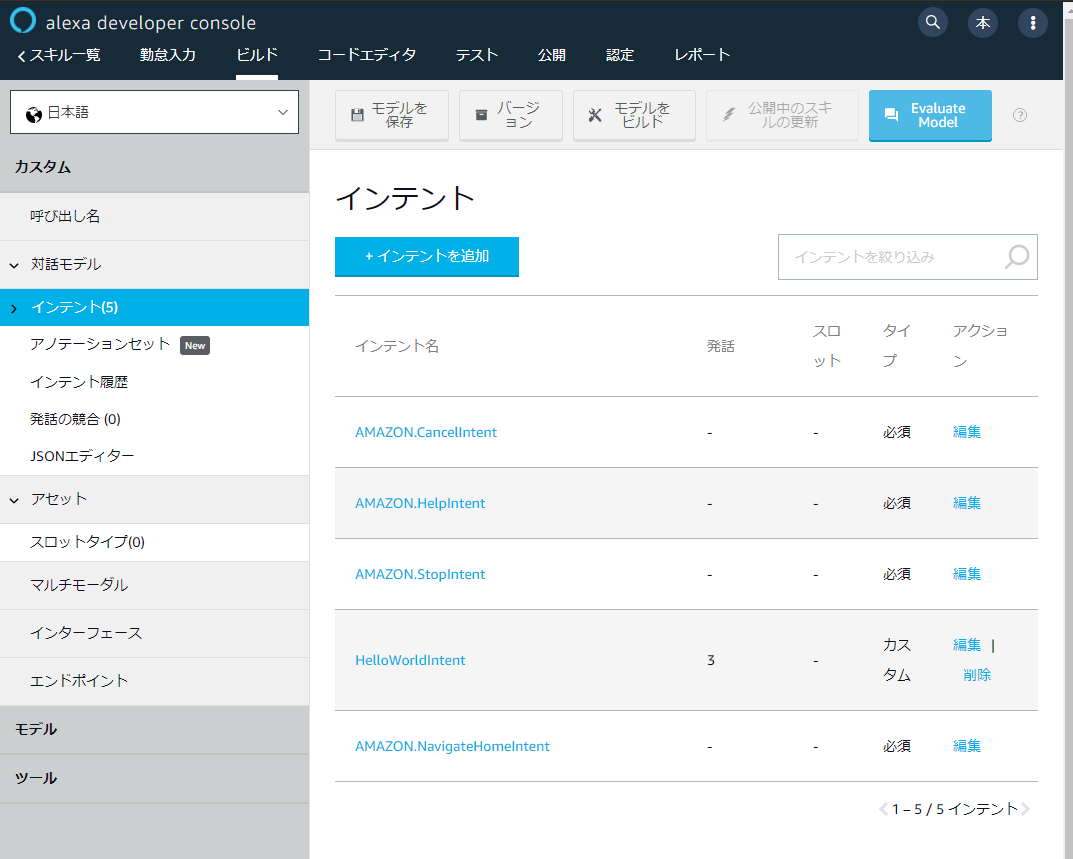The image size is (1073, 859).
Task: Open the AMAZON.StopIntent link
Action: tap(420, 574)
